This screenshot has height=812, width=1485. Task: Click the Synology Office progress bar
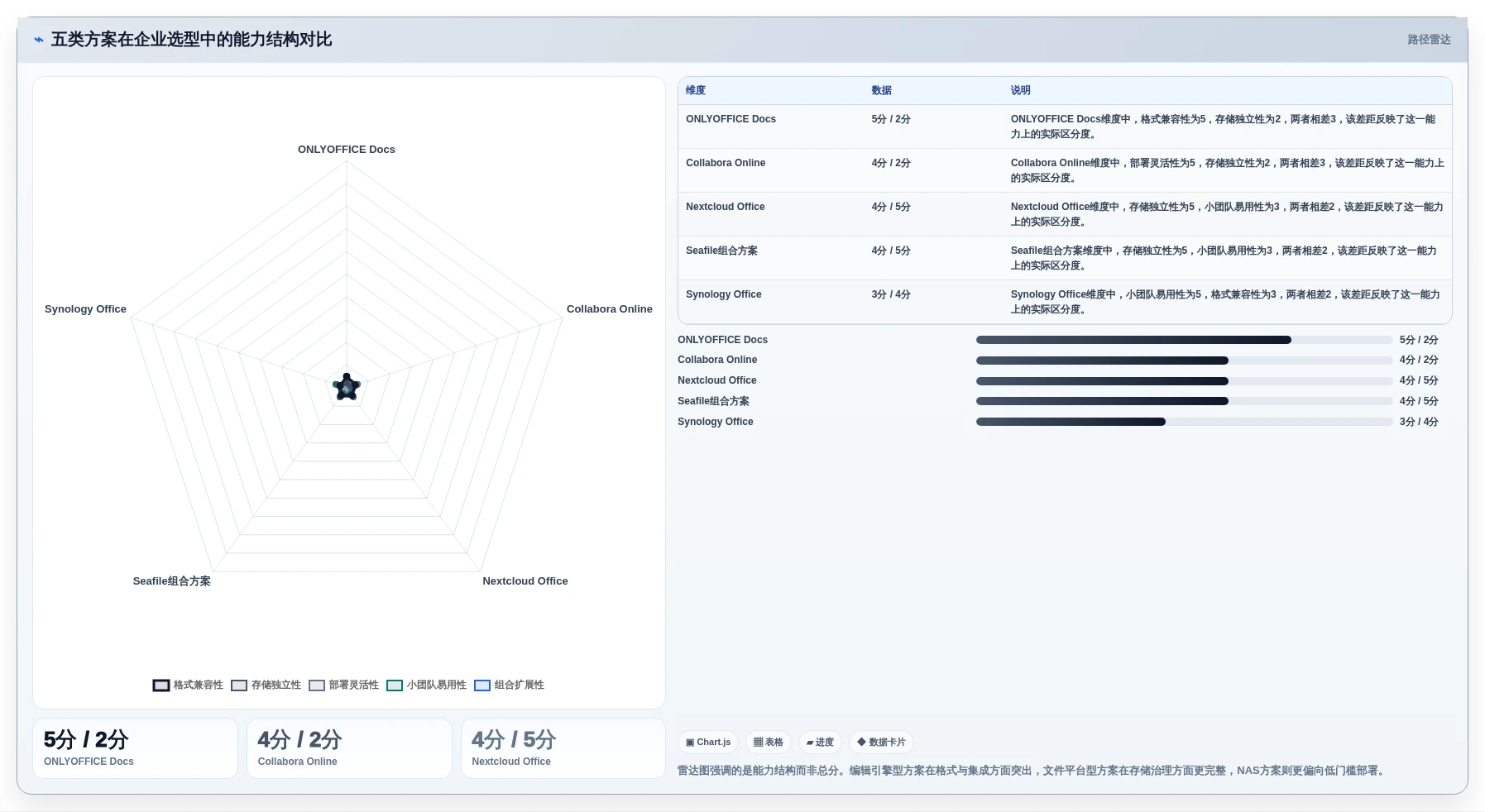1184,422
